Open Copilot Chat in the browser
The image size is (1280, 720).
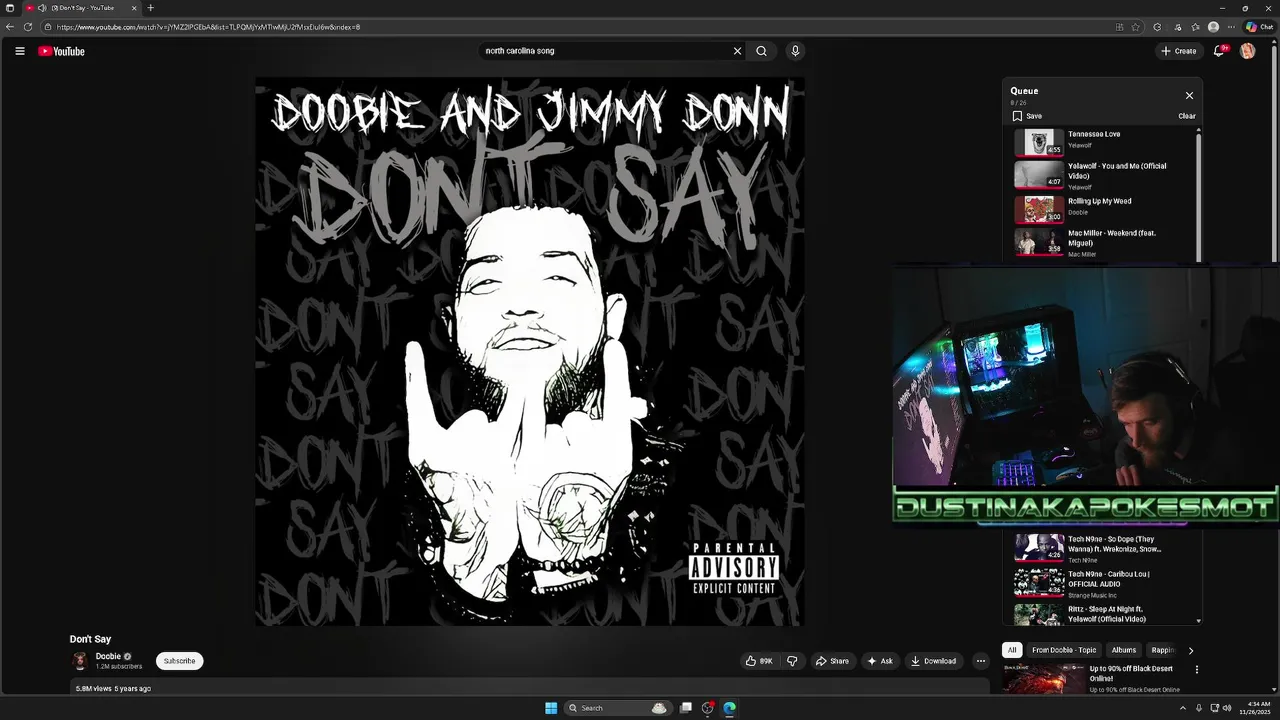pos(1258,27)
